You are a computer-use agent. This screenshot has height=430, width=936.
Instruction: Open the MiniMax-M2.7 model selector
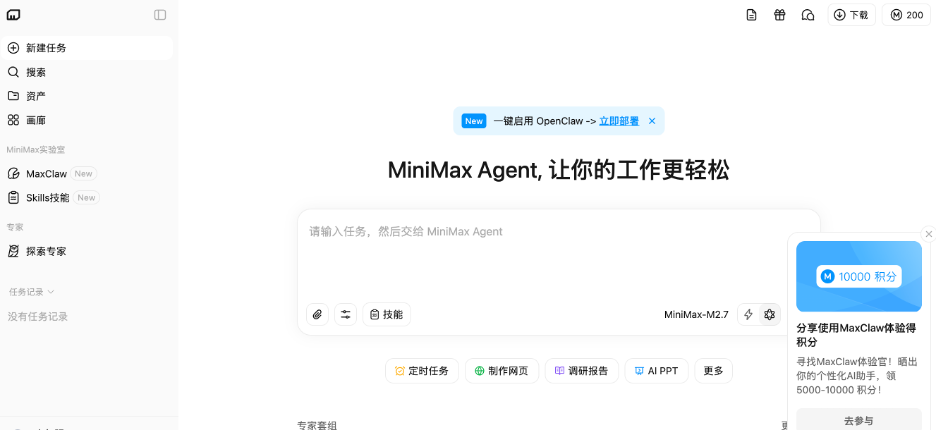click(696, 315)
